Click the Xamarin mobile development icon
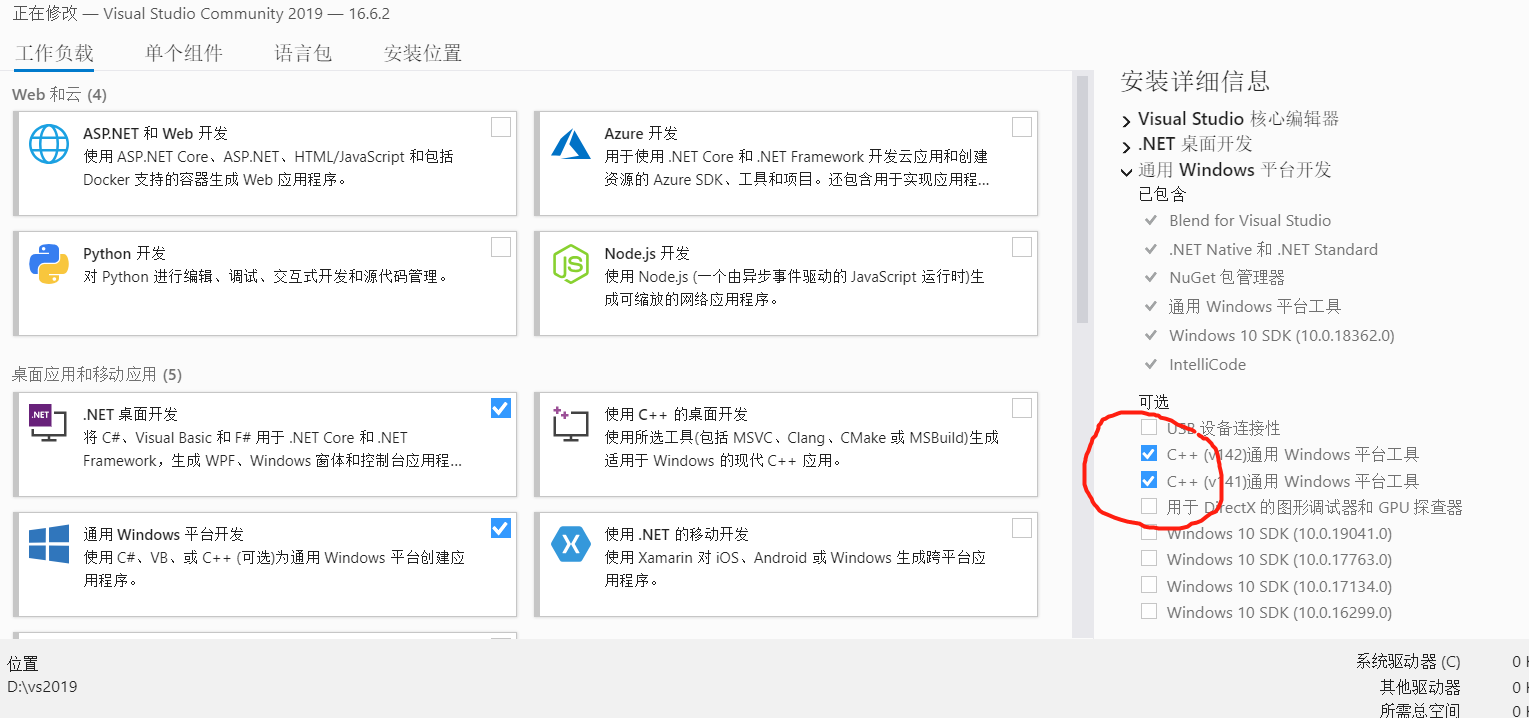This screenshot has width=1529, height=718. tap(571, 544)
